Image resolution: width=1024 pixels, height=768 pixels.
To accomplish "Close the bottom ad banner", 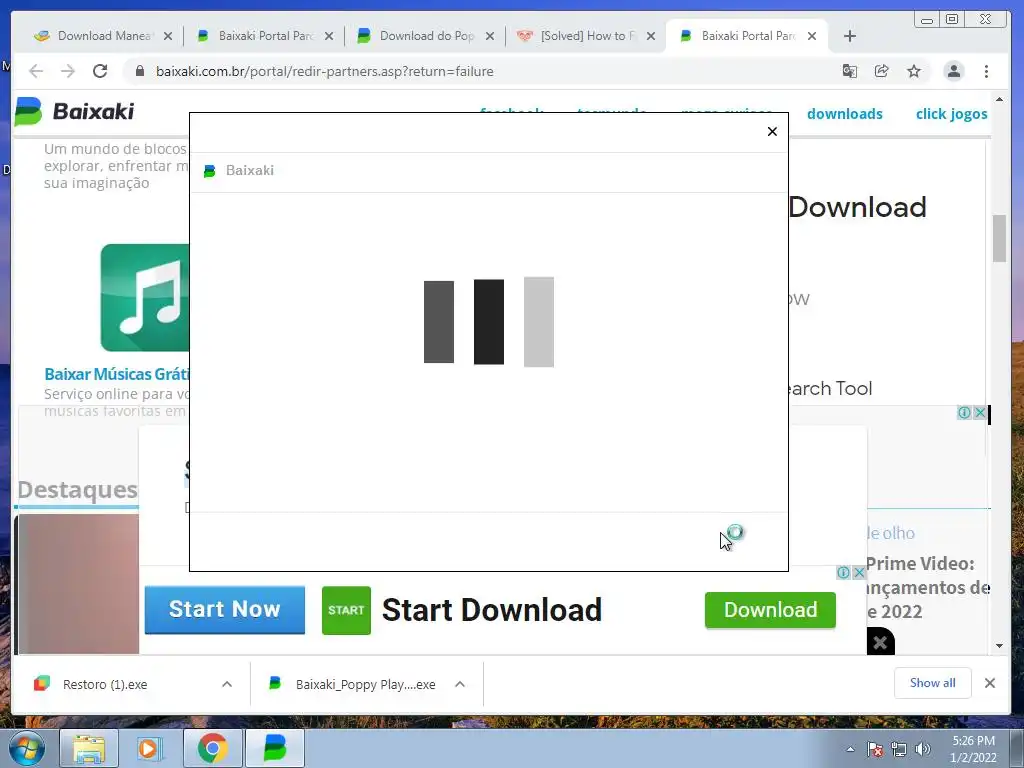I will [x=859, y=573].
